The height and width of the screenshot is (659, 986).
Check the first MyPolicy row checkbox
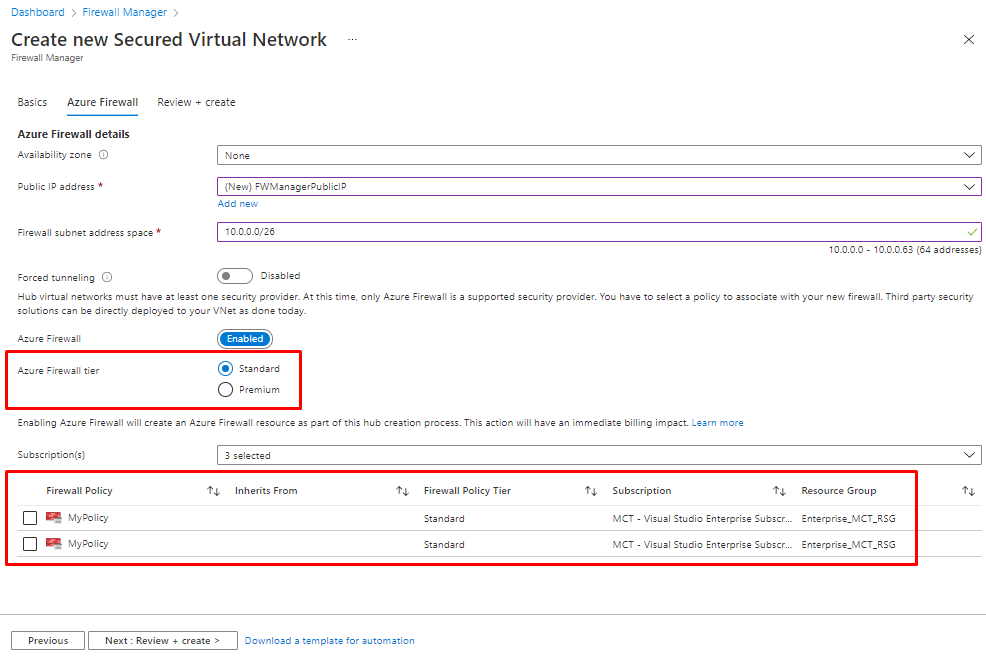pos(30,518)
